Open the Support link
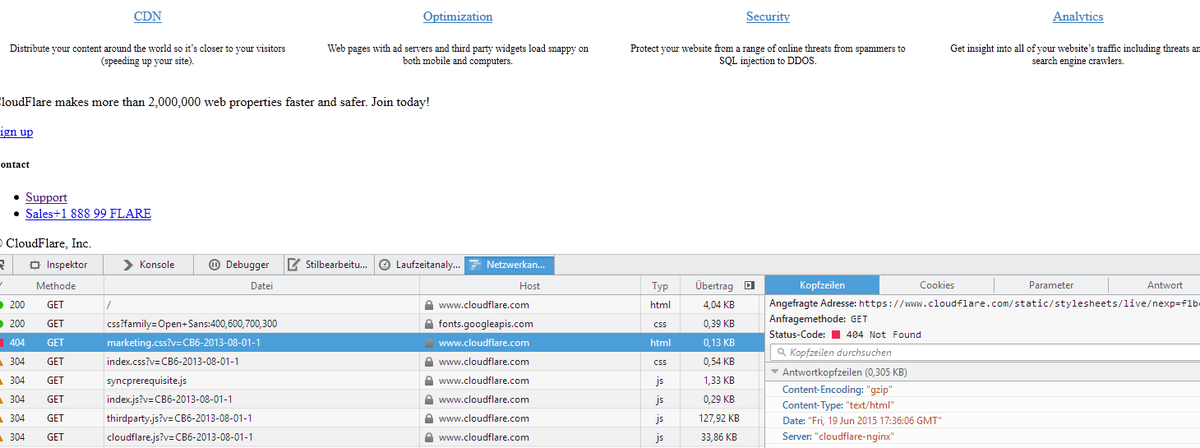 point(46,197)
